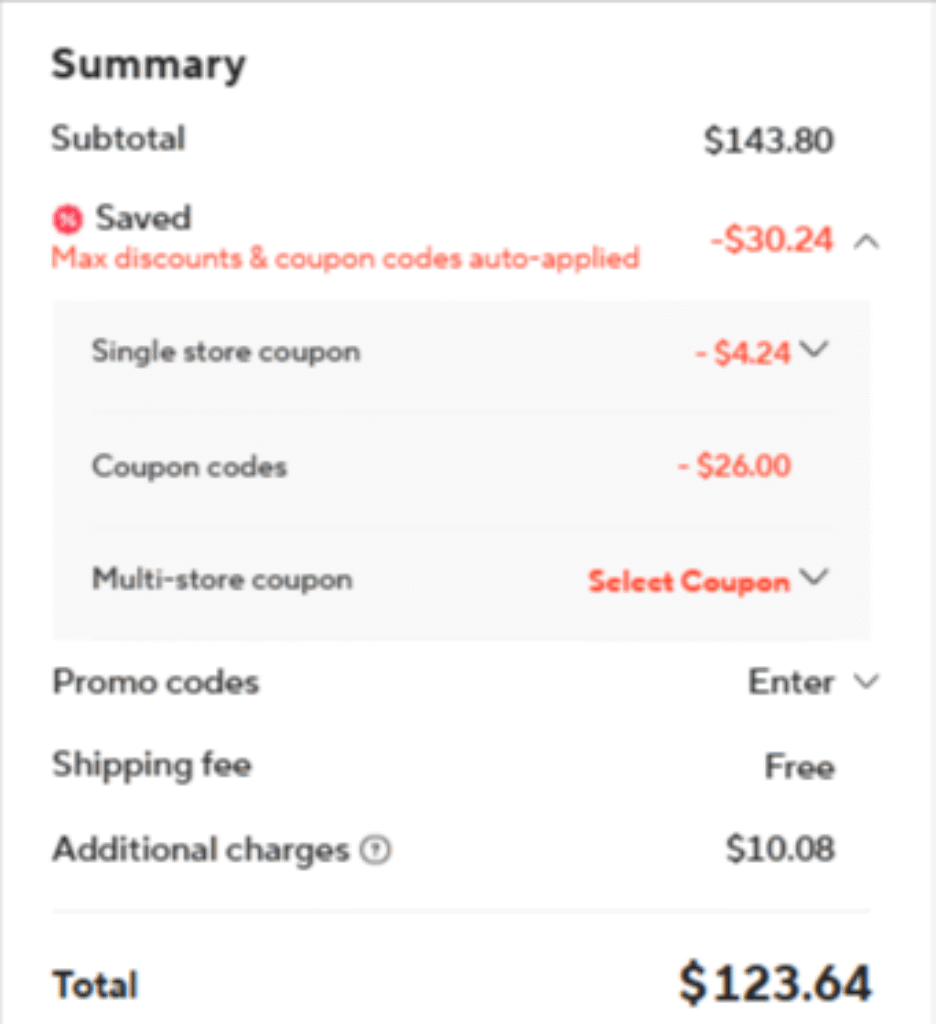Click Enter next to Promo codes
936x1024 pixels.
click(x=790, y=682)
